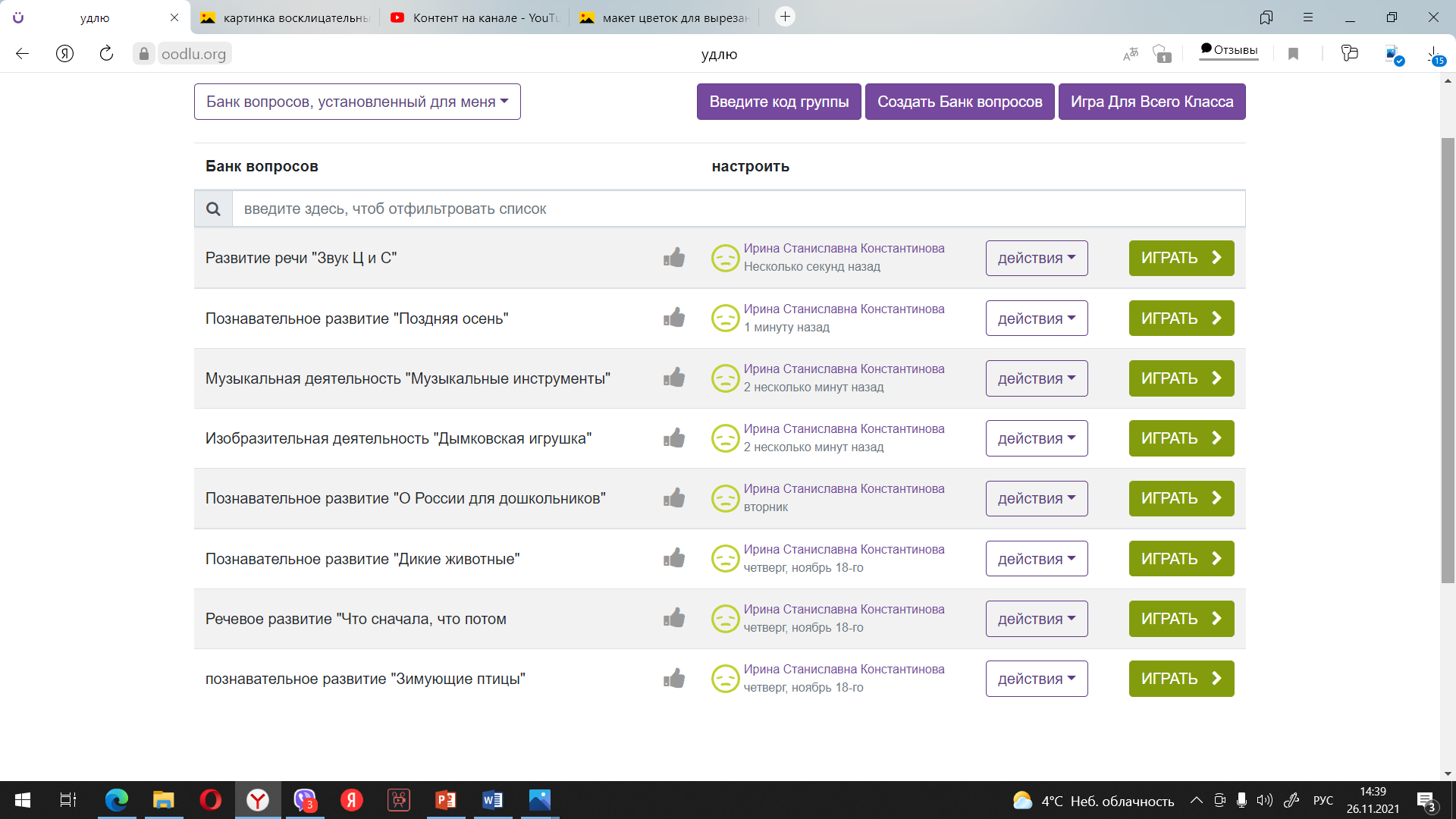Image resolution: width=1456 pixels, height=819 pixels.
Task: Open действия dropdown for "Звук Ц и С"
Action: point(1036,259)
